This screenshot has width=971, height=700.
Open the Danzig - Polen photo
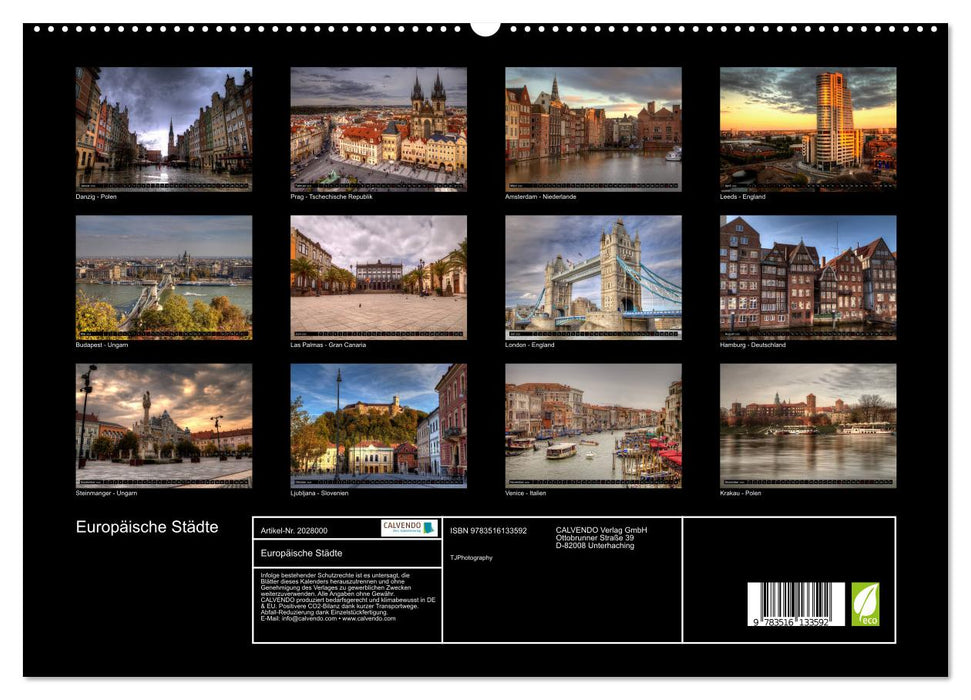click(164, 129)
